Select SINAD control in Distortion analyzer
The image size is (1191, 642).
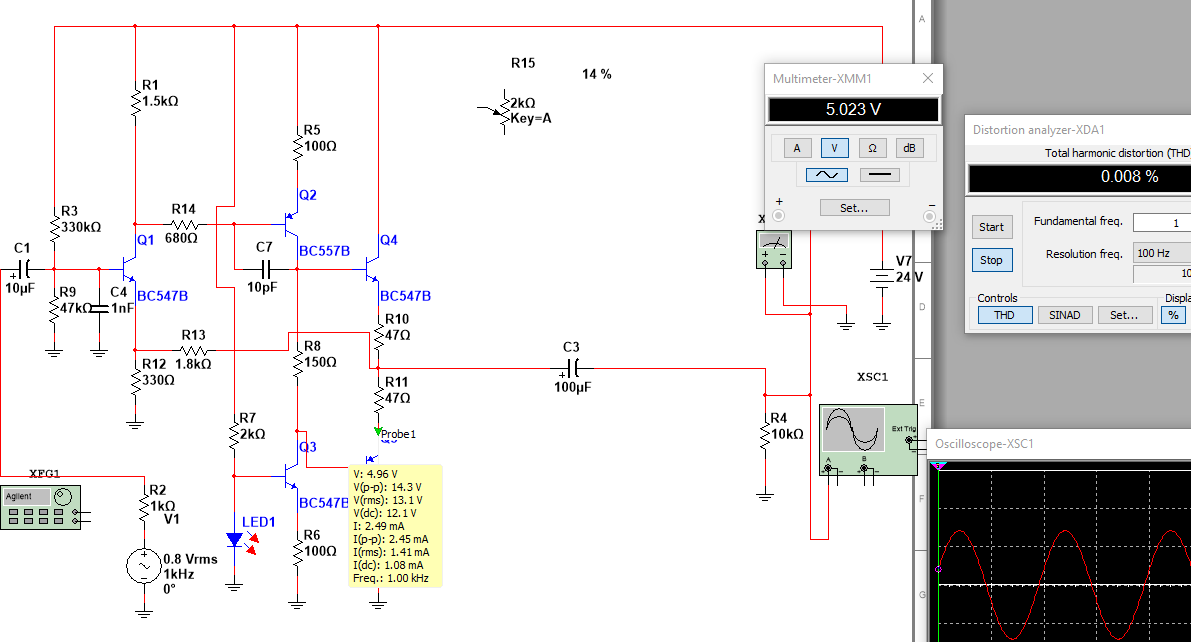coord(1064,315)
